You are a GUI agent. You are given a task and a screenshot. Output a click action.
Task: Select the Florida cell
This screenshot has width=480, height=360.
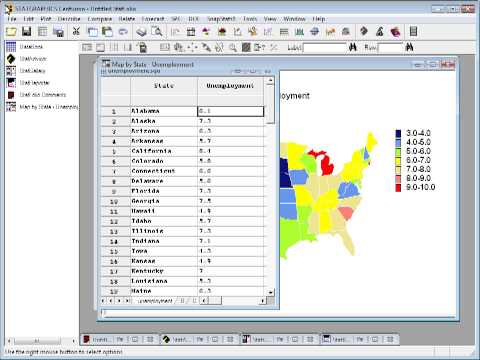click(x=164, y=191)
